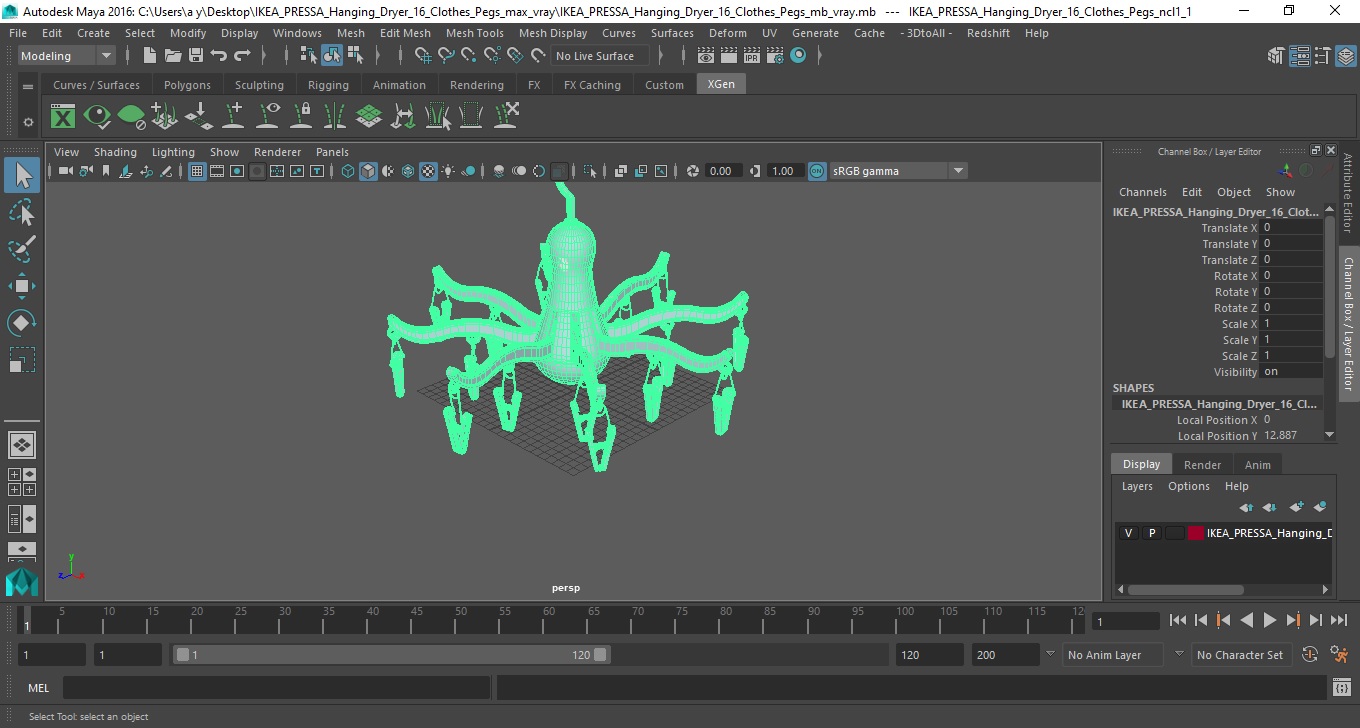Click the Save Scene floppy icon
Image resolution: width=1360 pixels, height=728 pixels.
click(x=196, y=56)
